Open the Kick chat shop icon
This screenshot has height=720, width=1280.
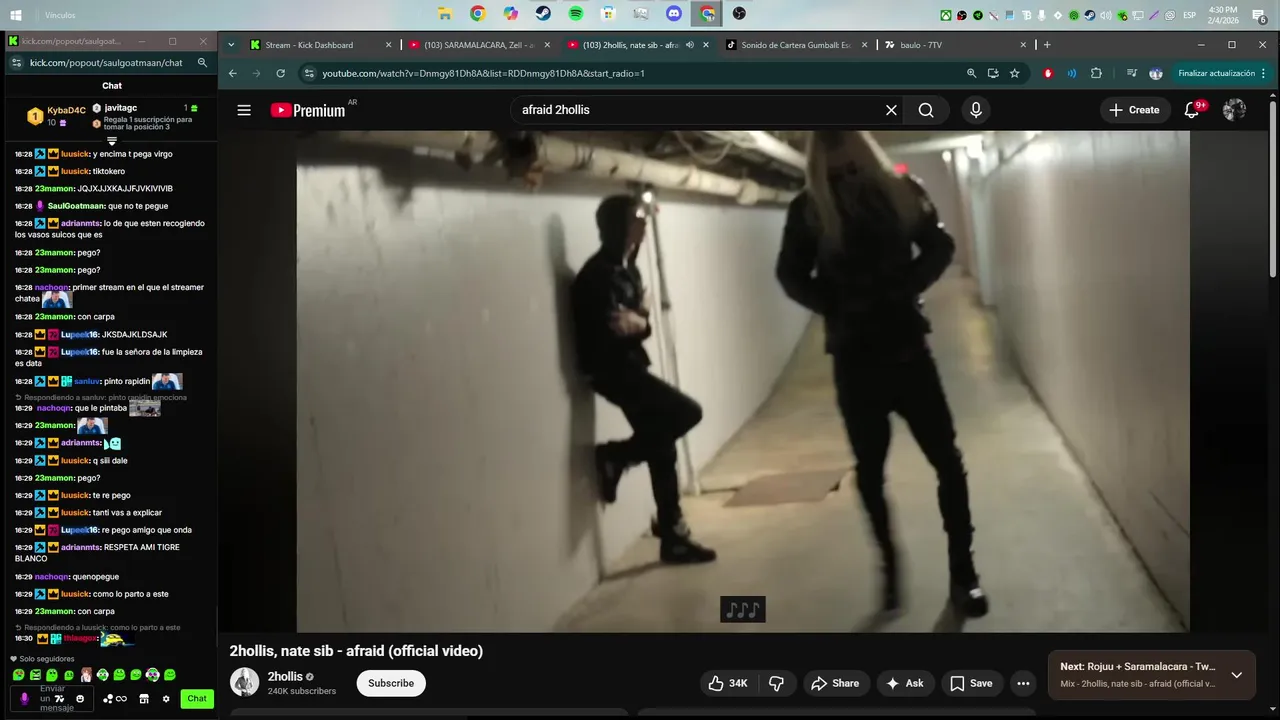(x=144, y=698)
